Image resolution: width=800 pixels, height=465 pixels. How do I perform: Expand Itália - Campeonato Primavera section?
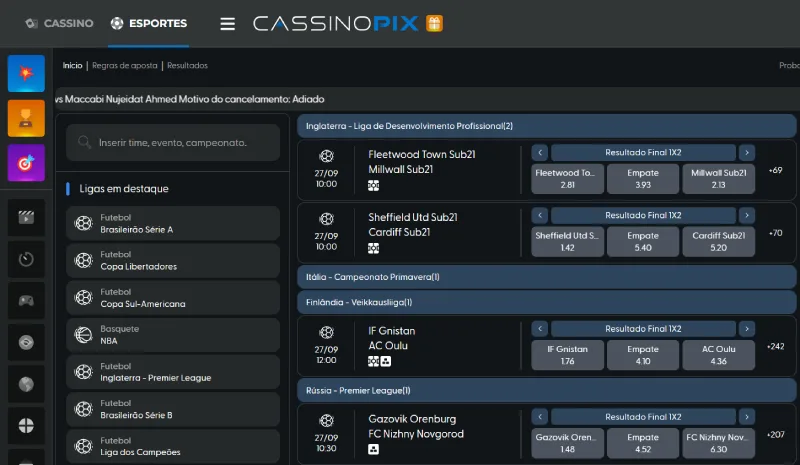(x=546, y=277)
